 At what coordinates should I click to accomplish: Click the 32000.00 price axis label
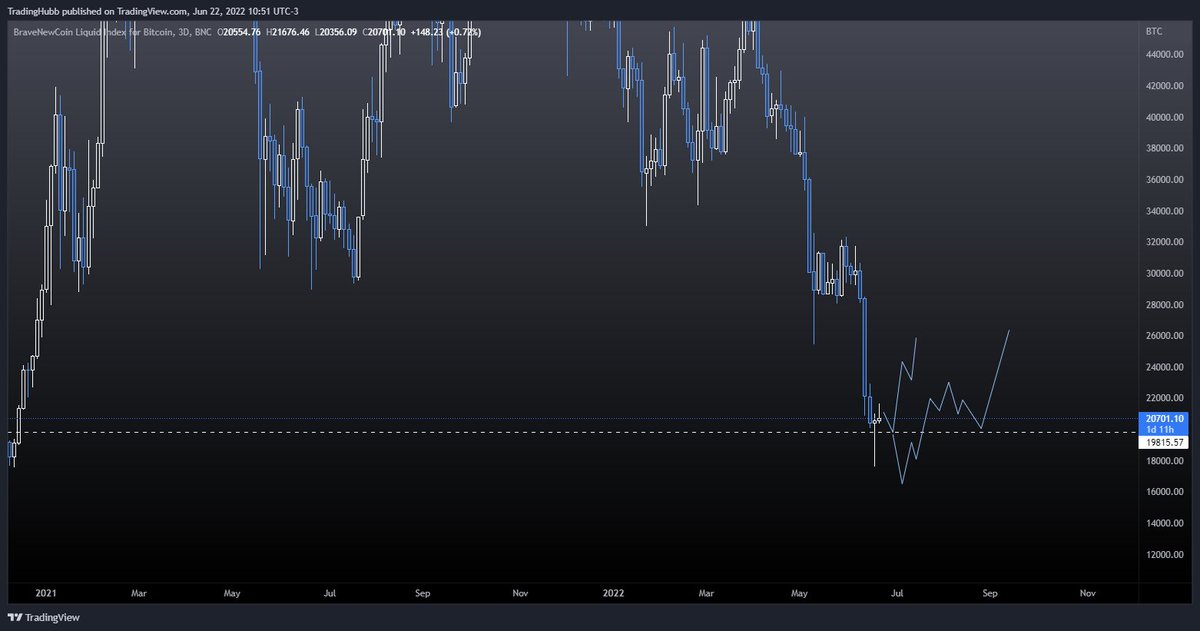click(1165, 242)
